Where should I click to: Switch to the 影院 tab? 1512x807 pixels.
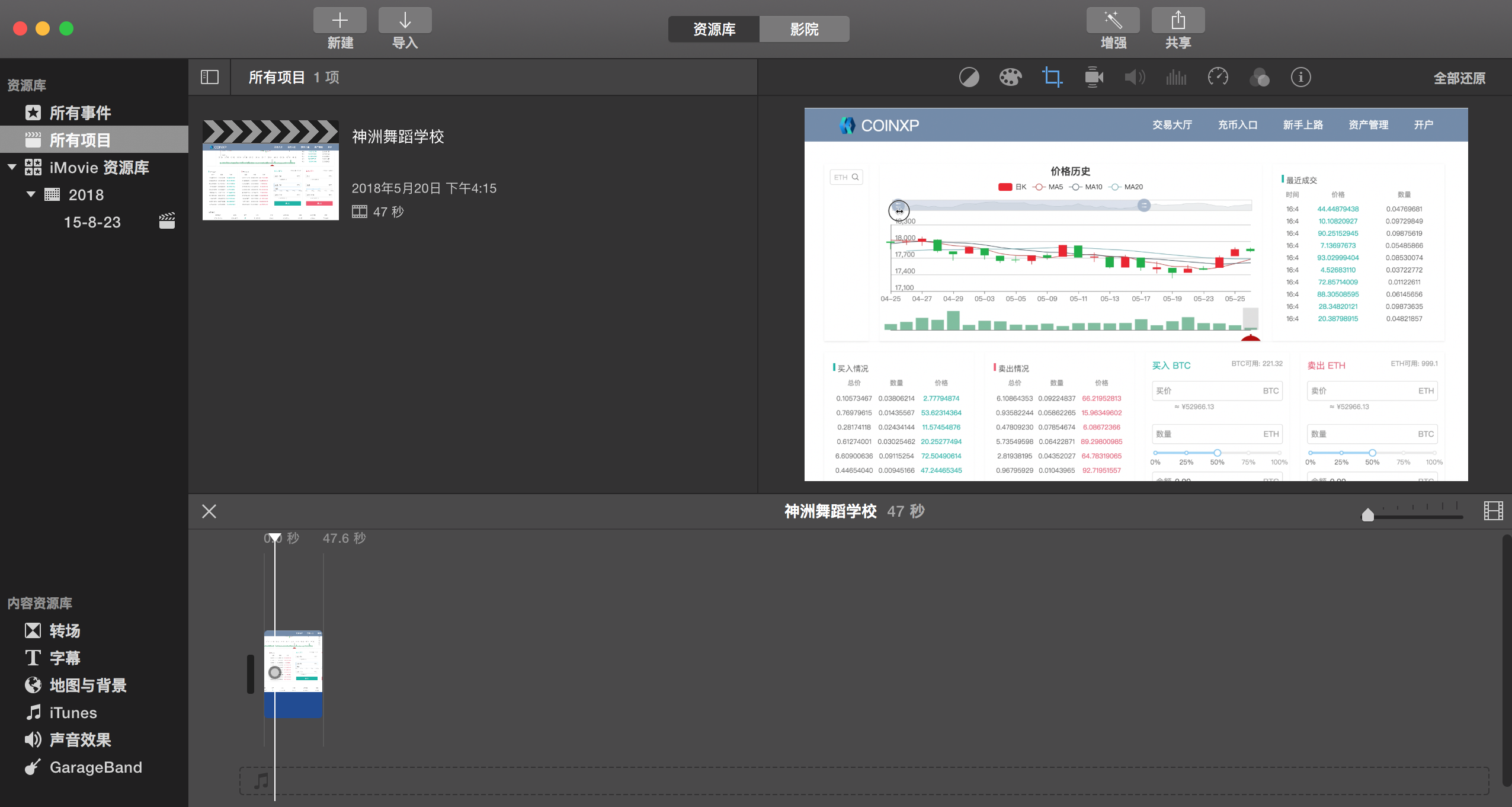[804, 29]
